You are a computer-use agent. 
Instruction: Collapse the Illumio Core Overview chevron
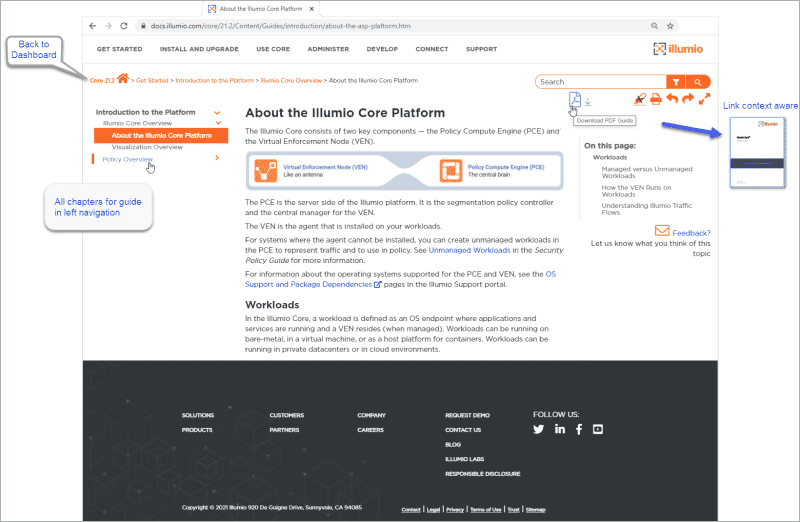pos(218,123)
